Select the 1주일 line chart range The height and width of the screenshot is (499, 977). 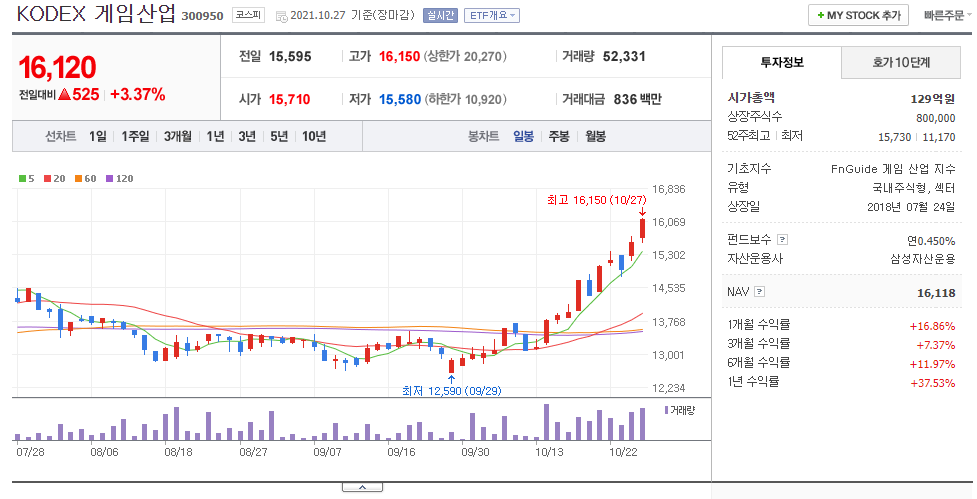(135, 136)
